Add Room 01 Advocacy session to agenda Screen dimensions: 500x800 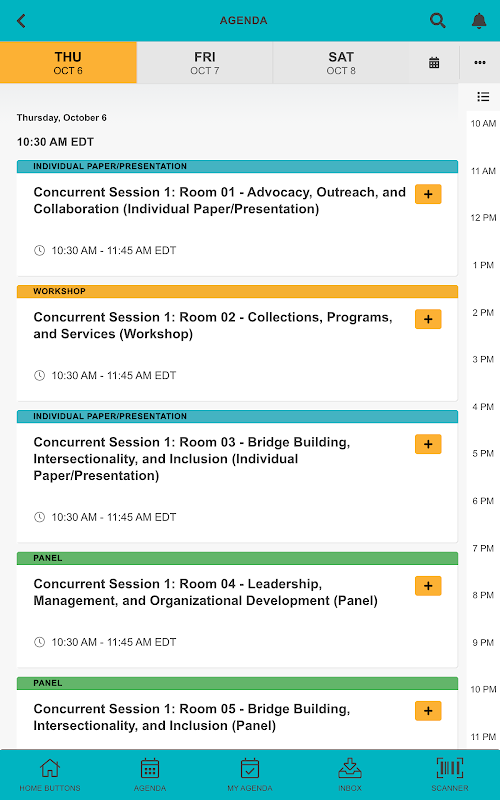point(428,194)
